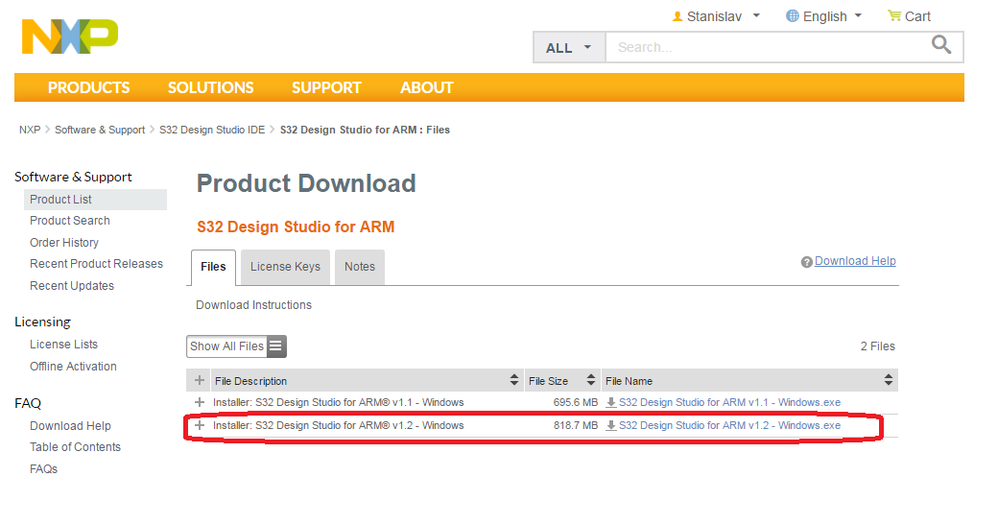Switch to the Notes tab
The height and width of the screenshot is (525, 998).
coord(360,267)
